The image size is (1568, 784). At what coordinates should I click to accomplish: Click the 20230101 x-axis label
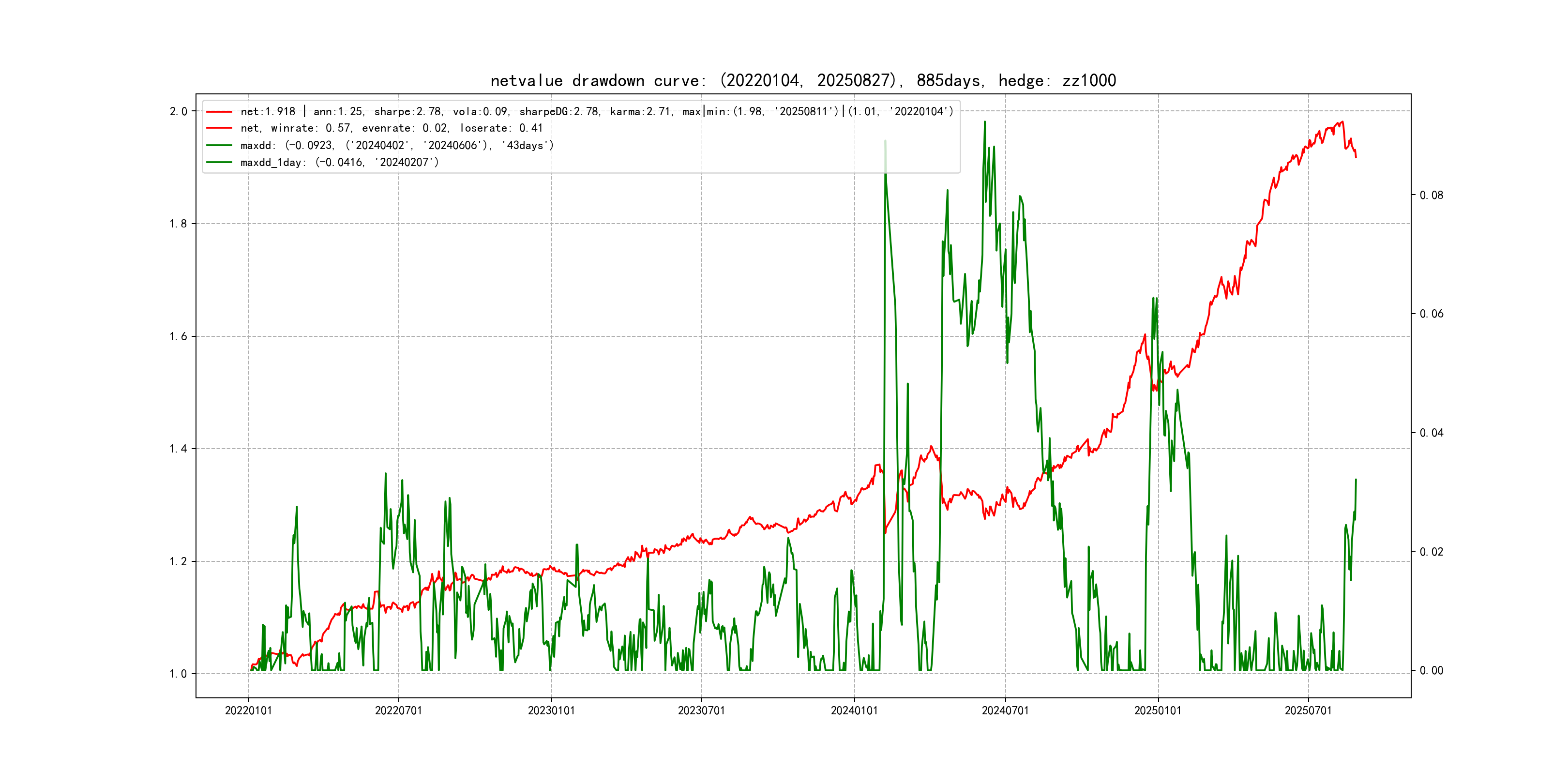click(551, 710)
